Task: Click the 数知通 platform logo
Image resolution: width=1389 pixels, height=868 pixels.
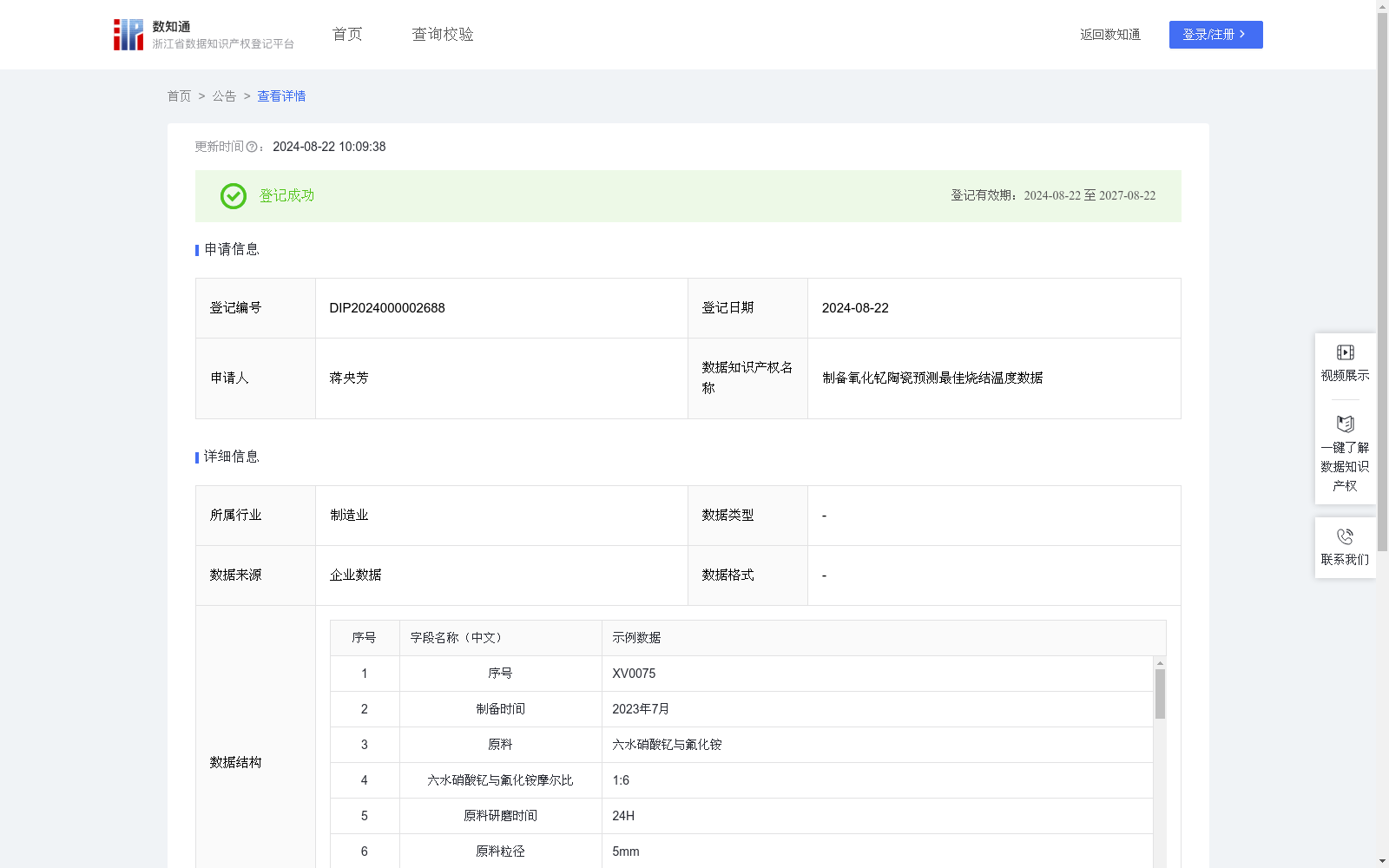Action: tap(203, 35)
